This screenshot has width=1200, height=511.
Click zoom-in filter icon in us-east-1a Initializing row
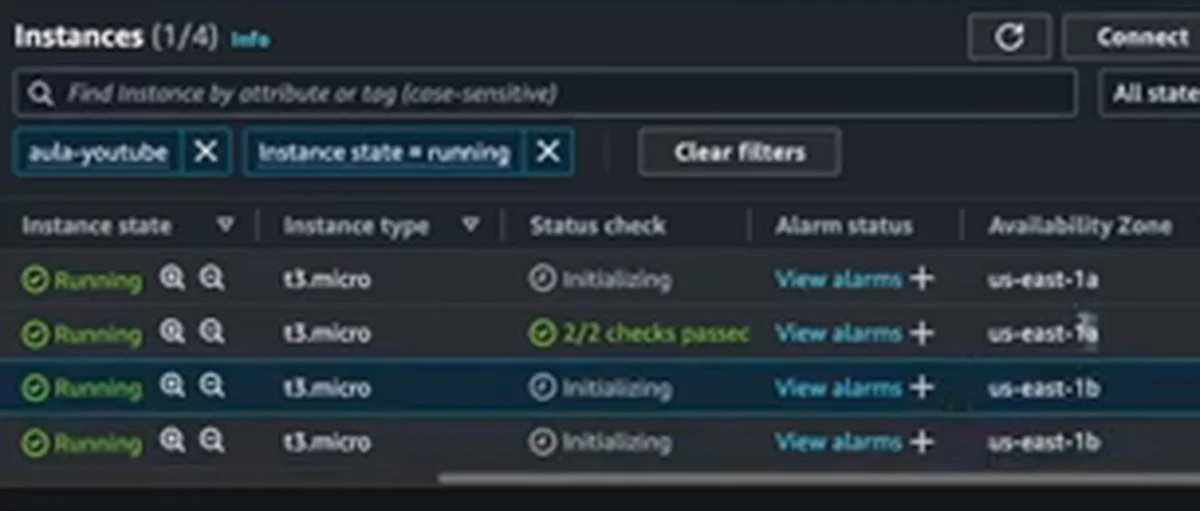pos(173,278)
